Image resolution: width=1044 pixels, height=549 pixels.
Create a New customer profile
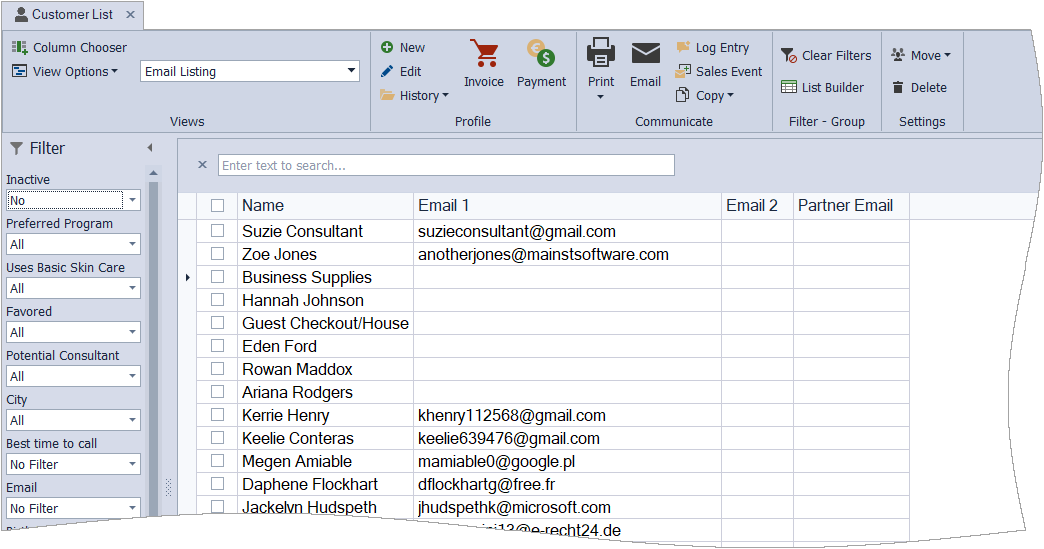tap(403, 47)
